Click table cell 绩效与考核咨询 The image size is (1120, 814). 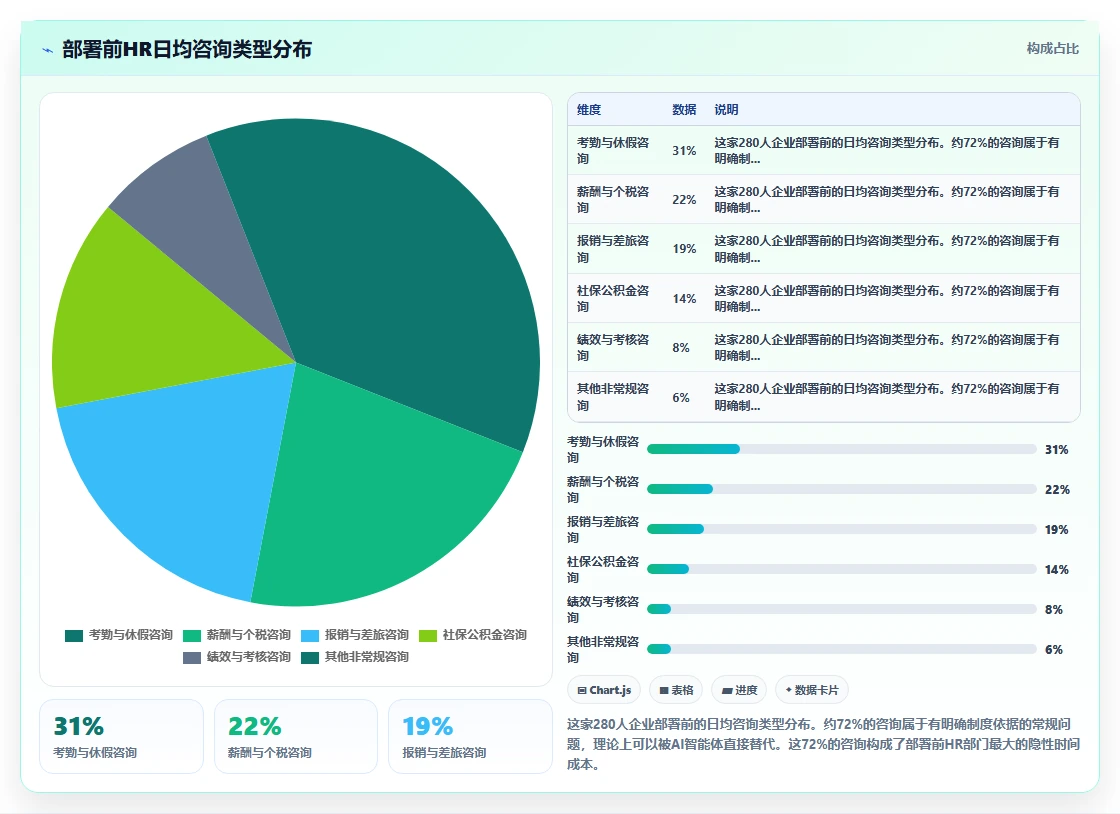[x=613, y=348]
